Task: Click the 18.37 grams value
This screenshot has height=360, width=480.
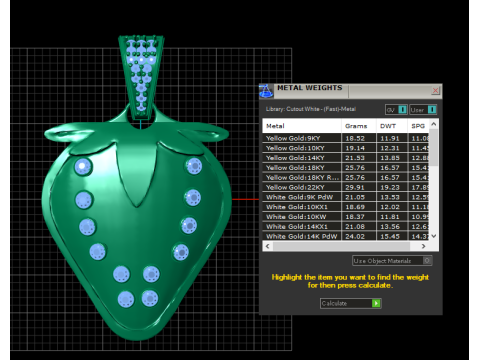Action: click(x=355, y=217)
